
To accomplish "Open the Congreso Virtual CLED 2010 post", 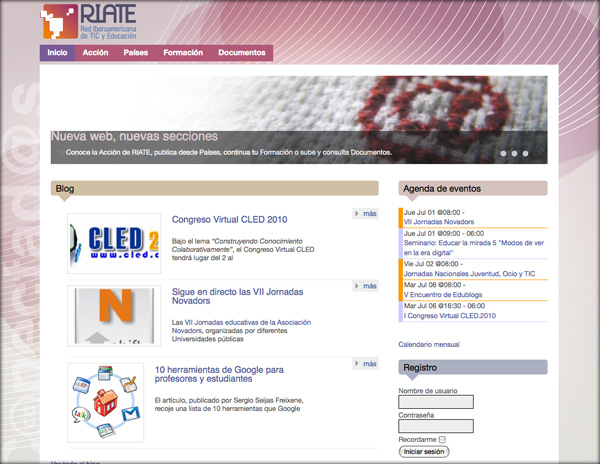I will 229,220.
